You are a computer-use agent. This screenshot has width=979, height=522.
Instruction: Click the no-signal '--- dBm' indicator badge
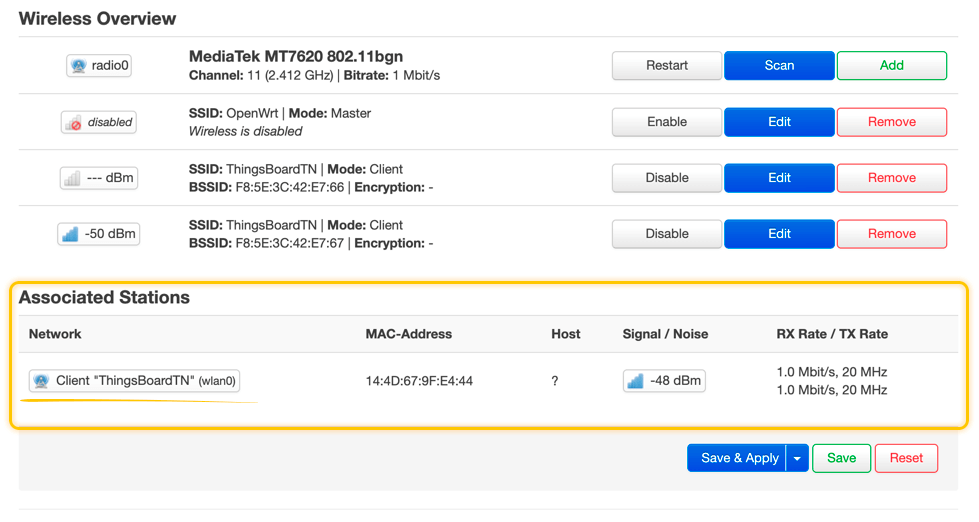click(98, 178)
